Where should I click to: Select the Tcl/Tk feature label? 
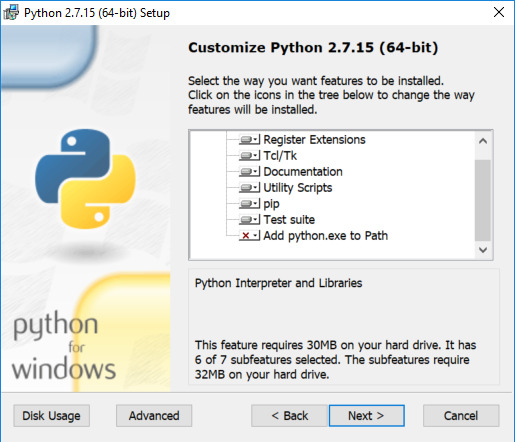point(280,155)
